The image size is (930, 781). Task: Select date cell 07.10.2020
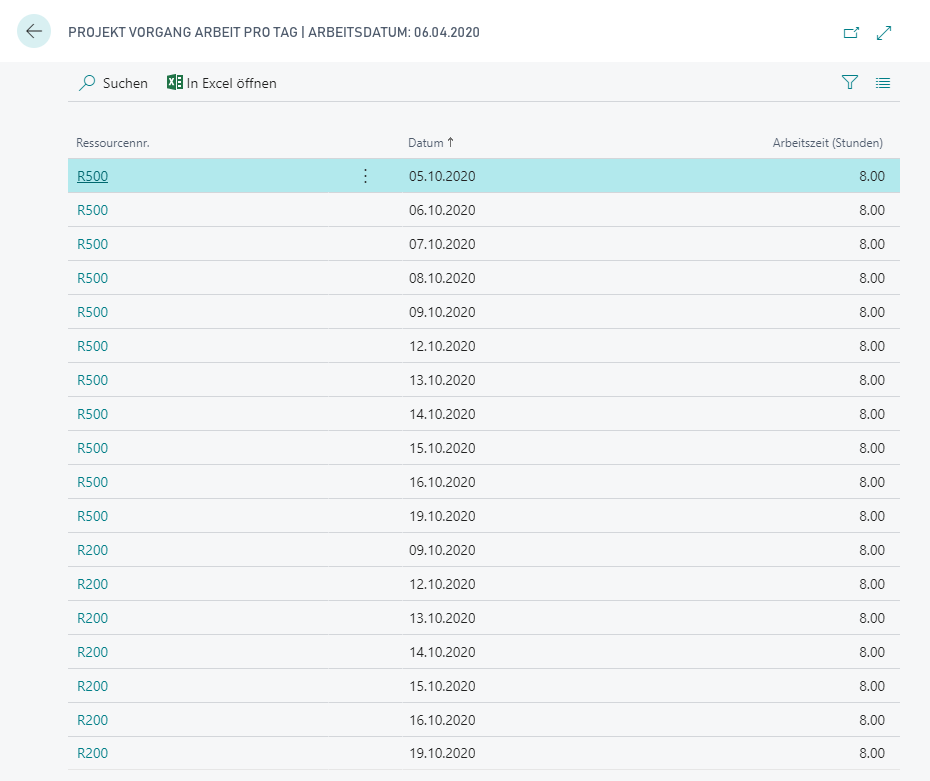pyautogui.click(x=442, y=244)
